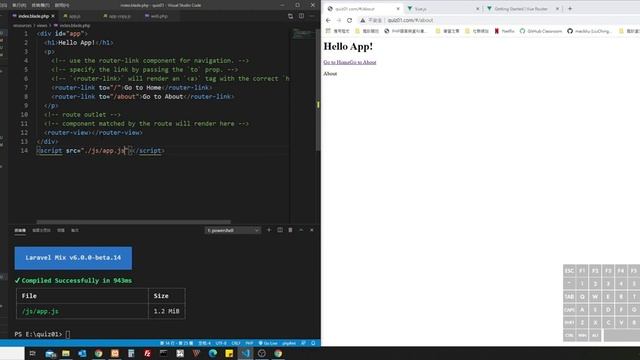Open the GitHub Classroom bookmark
Image resolution: width=640 pixels, height=360 pixels.
coord(541,31)
